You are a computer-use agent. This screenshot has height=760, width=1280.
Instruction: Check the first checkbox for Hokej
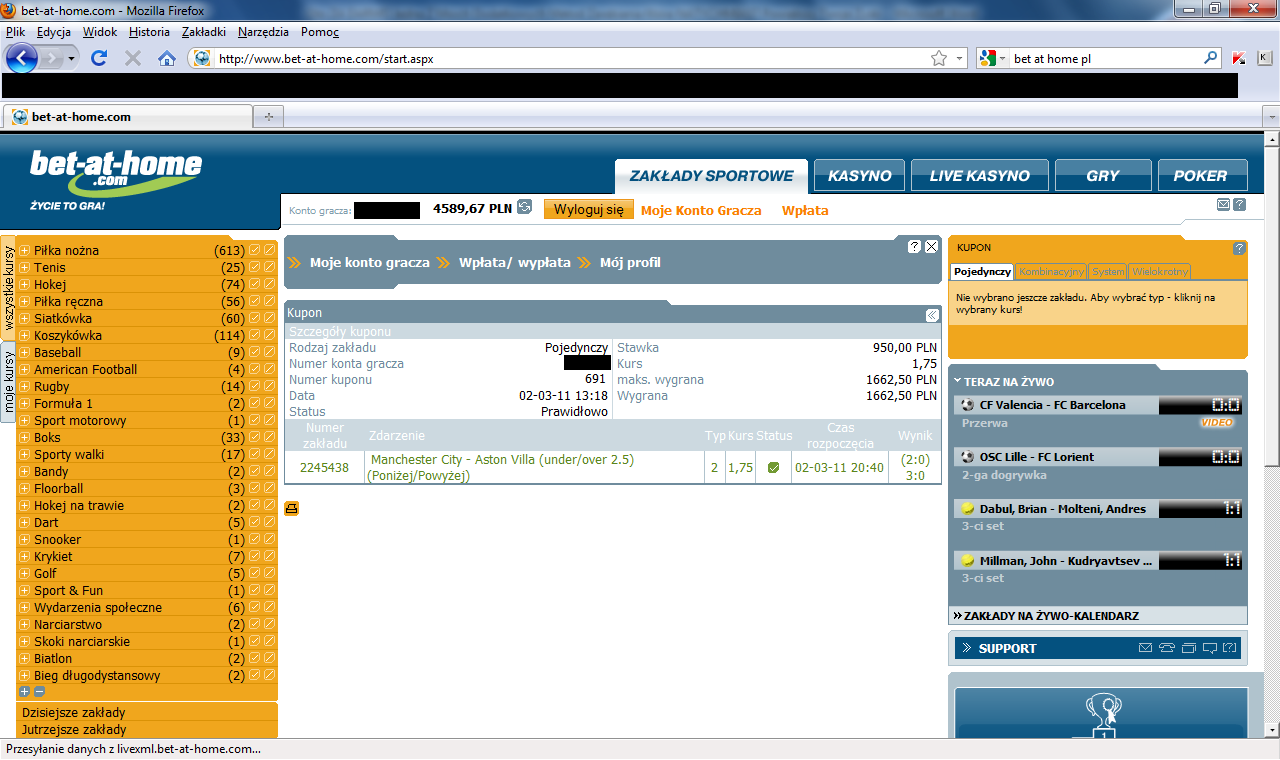click(x=255, y=284)
